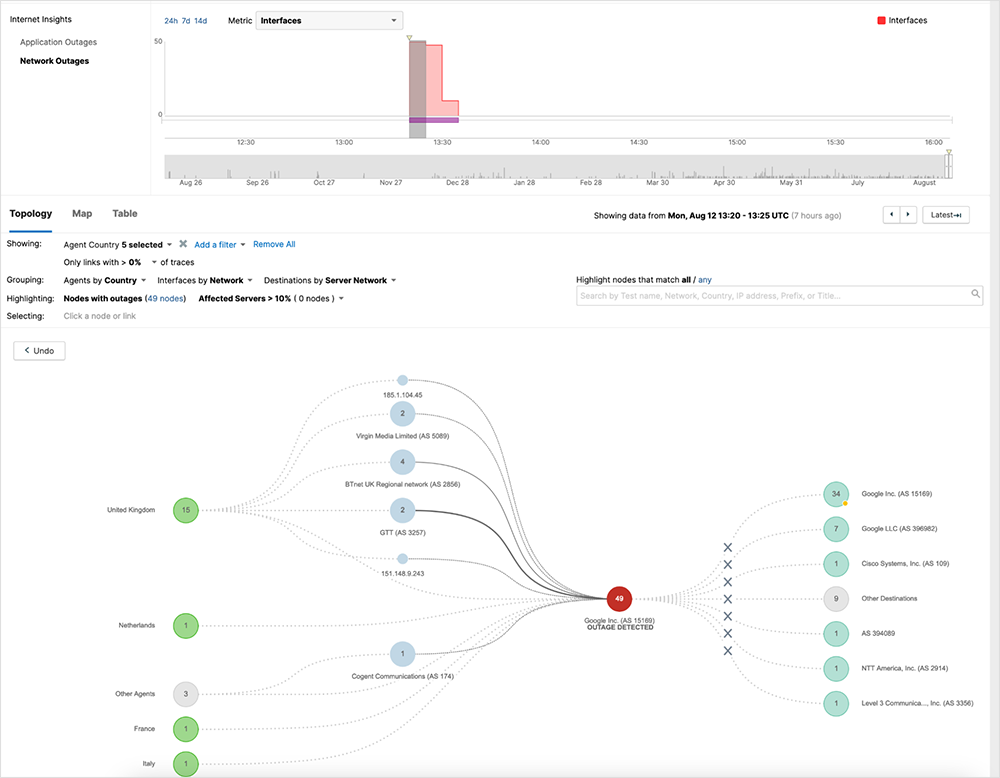The width and height of the screenshot is (1000, 778).
Task: Click the GTT (AS 3257) interface node
Action: click(x=402, y=510)
